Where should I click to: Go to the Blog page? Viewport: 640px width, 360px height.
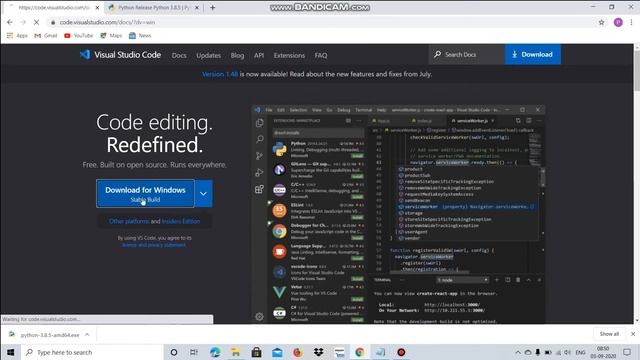(237, 55)
